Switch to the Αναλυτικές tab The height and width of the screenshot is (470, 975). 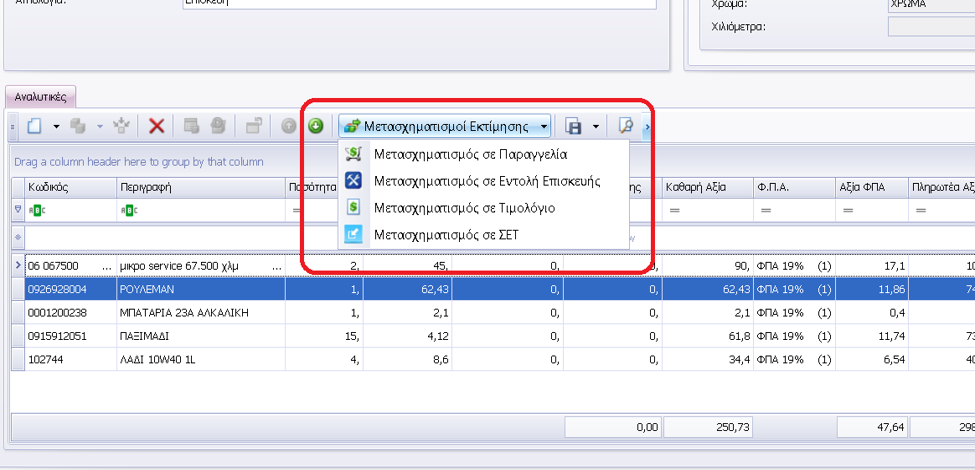tap(40, 97)
